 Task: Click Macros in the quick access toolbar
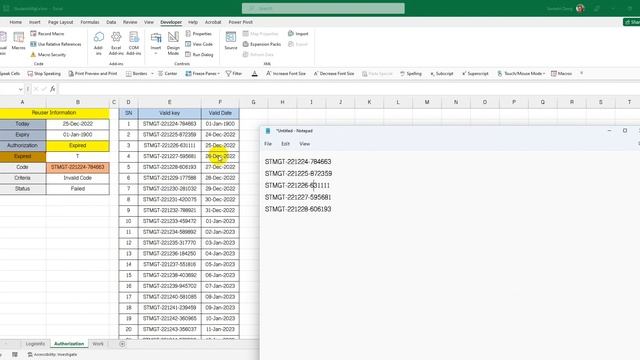[x=561, y=73]
